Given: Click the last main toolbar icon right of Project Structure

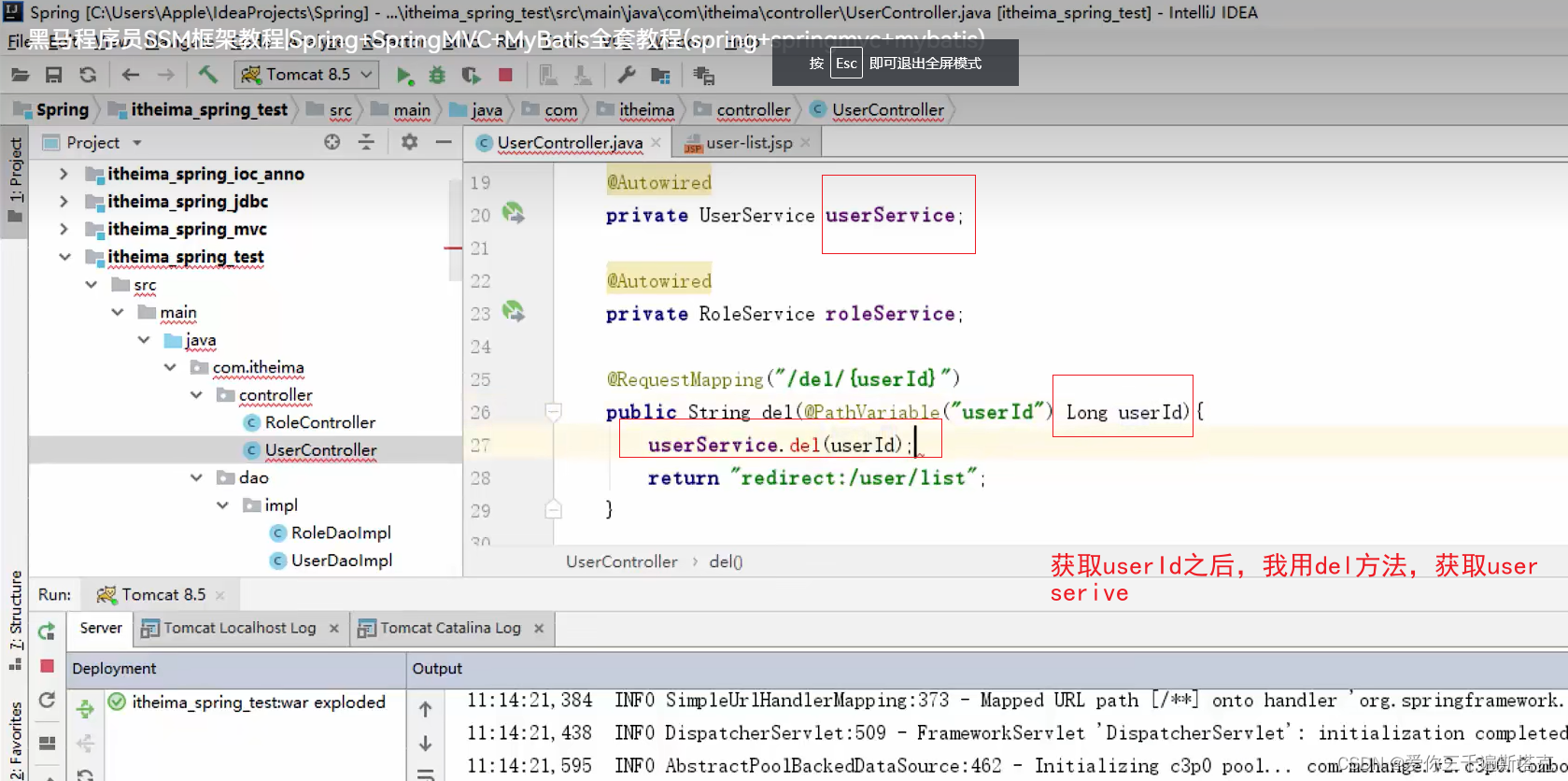Looking at the screenshot, I should (703, 75).
